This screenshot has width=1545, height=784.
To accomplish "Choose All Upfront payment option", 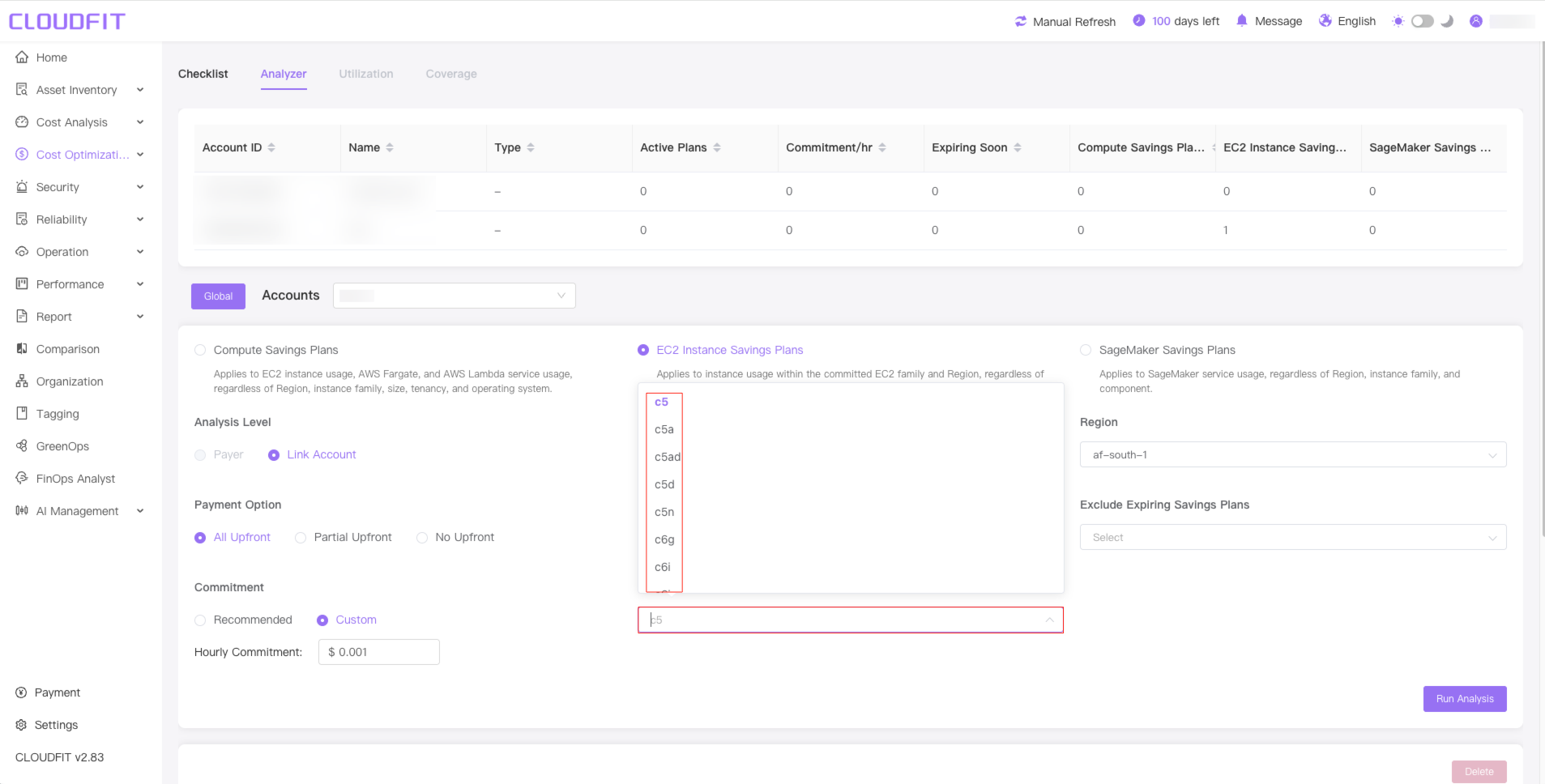I will [200, 538].
